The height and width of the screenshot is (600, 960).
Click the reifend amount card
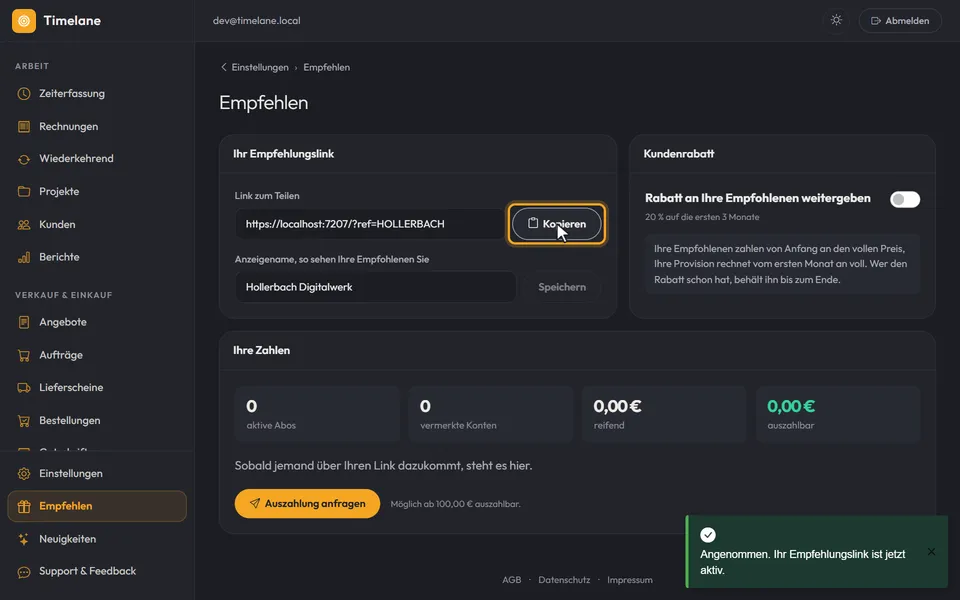(664, 414)
